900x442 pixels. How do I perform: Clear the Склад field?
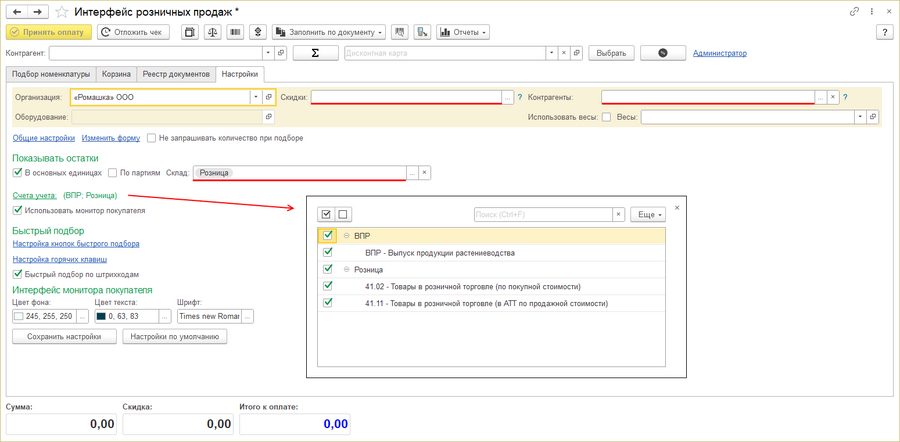point(424,172)
